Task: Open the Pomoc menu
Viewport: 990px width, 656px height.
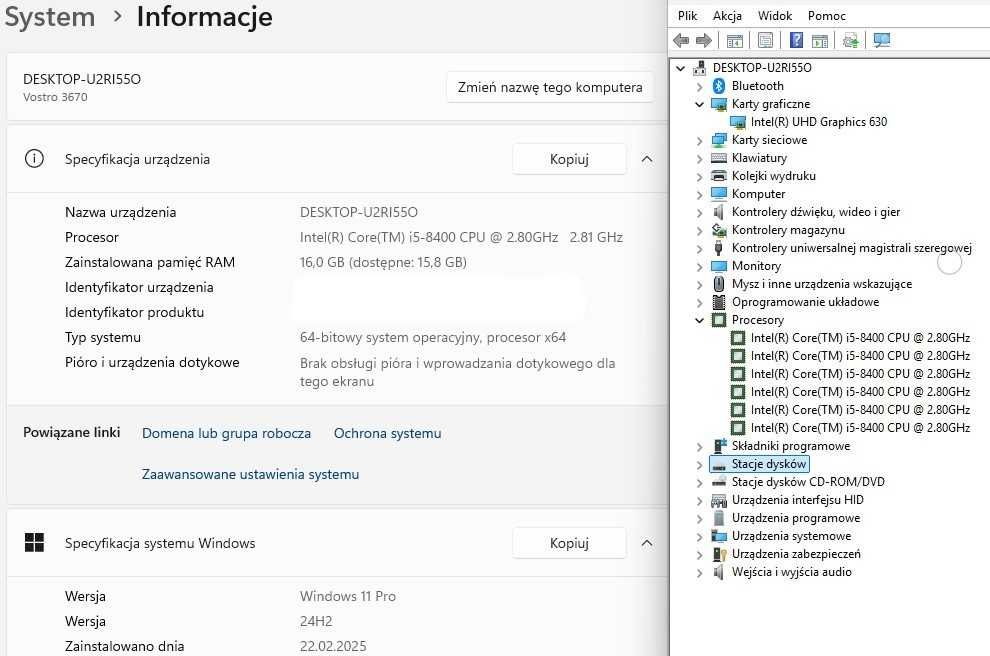Action: click(x=826, y=16)
